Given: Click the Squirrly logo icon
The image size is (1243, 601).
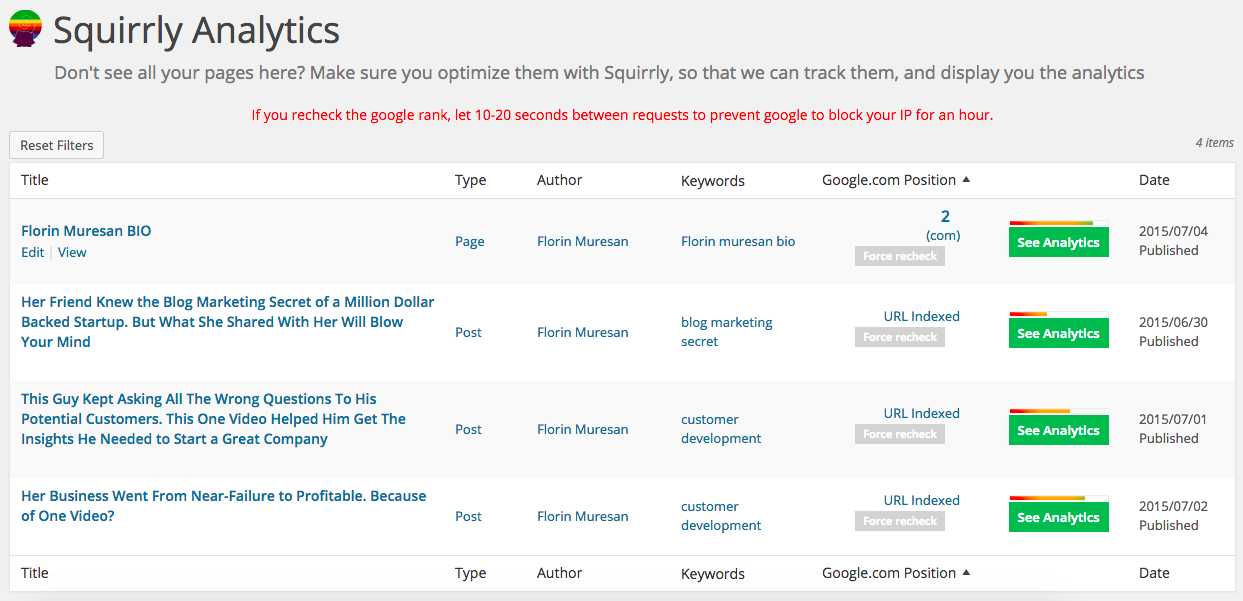Looking at the screenshot, I should (25, 29).
